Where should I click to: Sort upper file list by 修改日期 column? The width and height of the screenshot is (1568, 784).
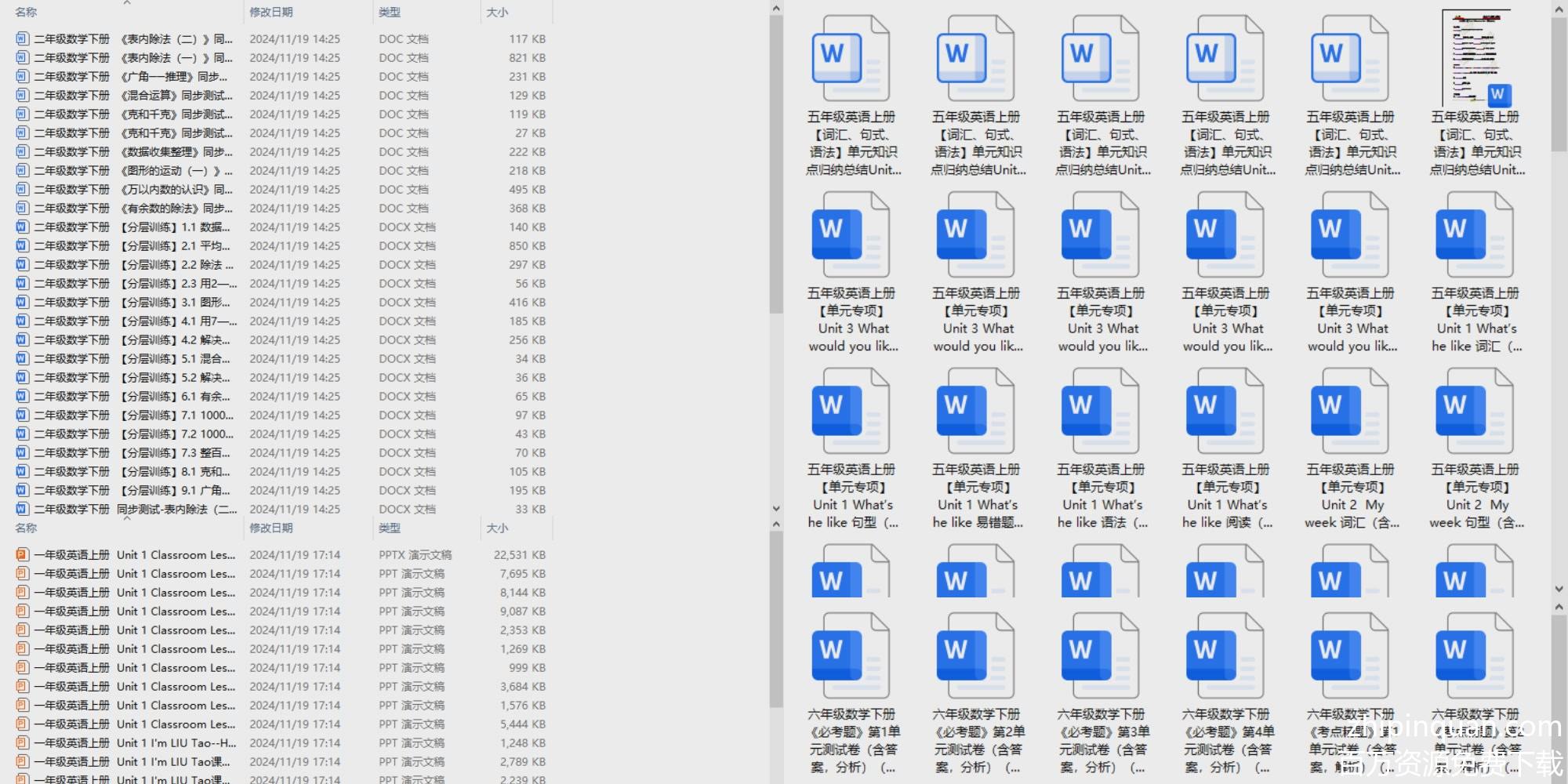[x=271, y=13]
